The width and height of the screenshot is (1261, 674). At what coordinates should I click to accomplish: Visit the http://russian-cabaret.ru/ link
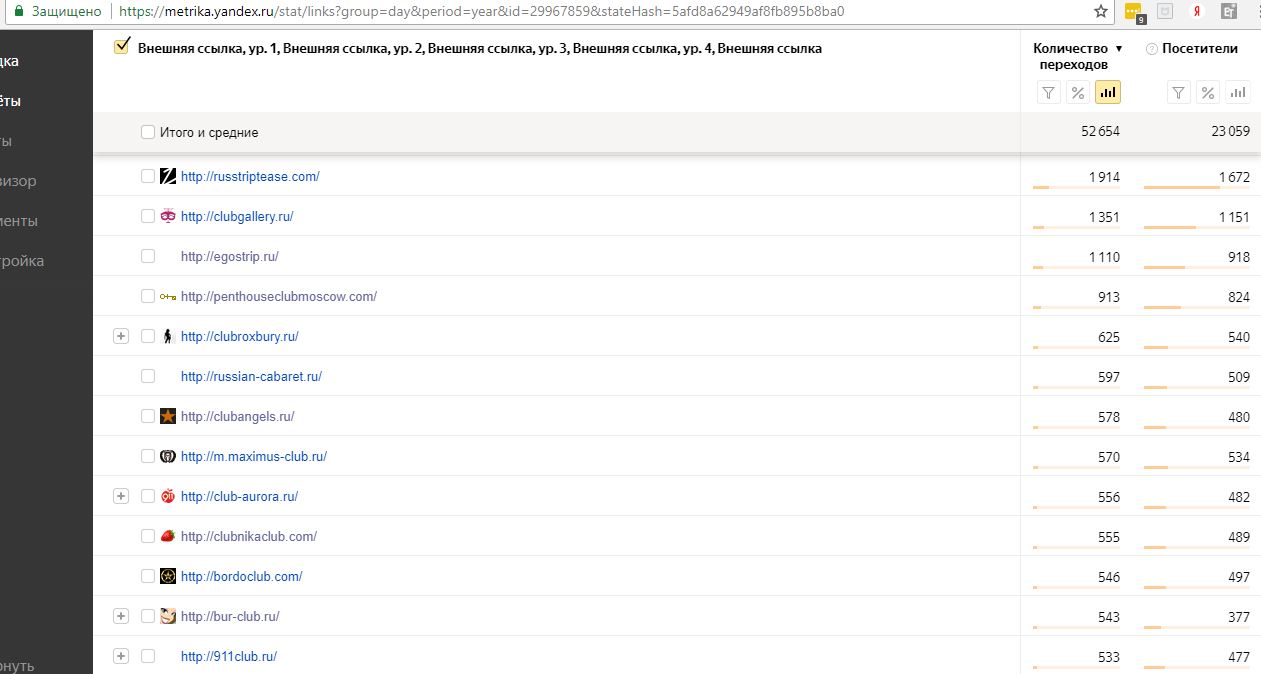coord(251,377)
